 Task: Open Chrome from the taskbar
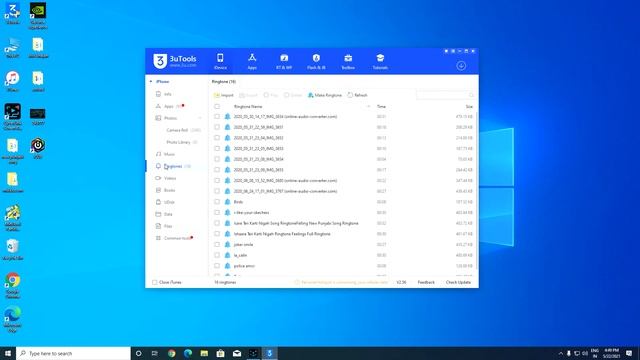coord(171,353)
